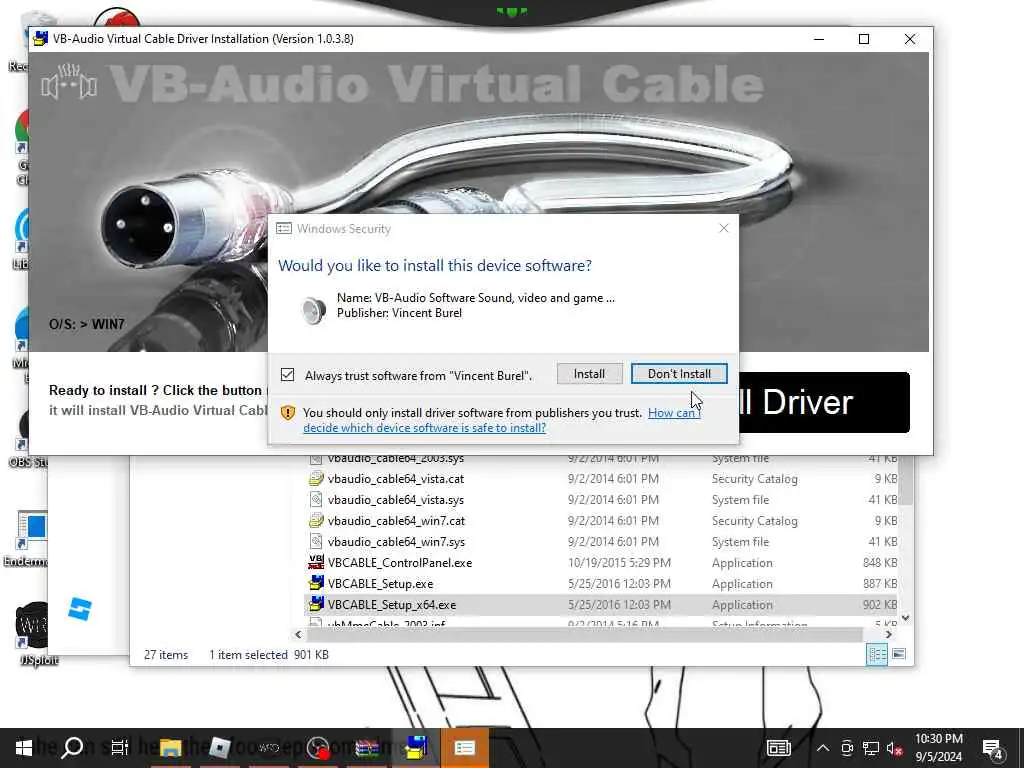Click File Explorer's vertical scrollbar down arrow
1024x768 pixels.
[x=905, y=617]
